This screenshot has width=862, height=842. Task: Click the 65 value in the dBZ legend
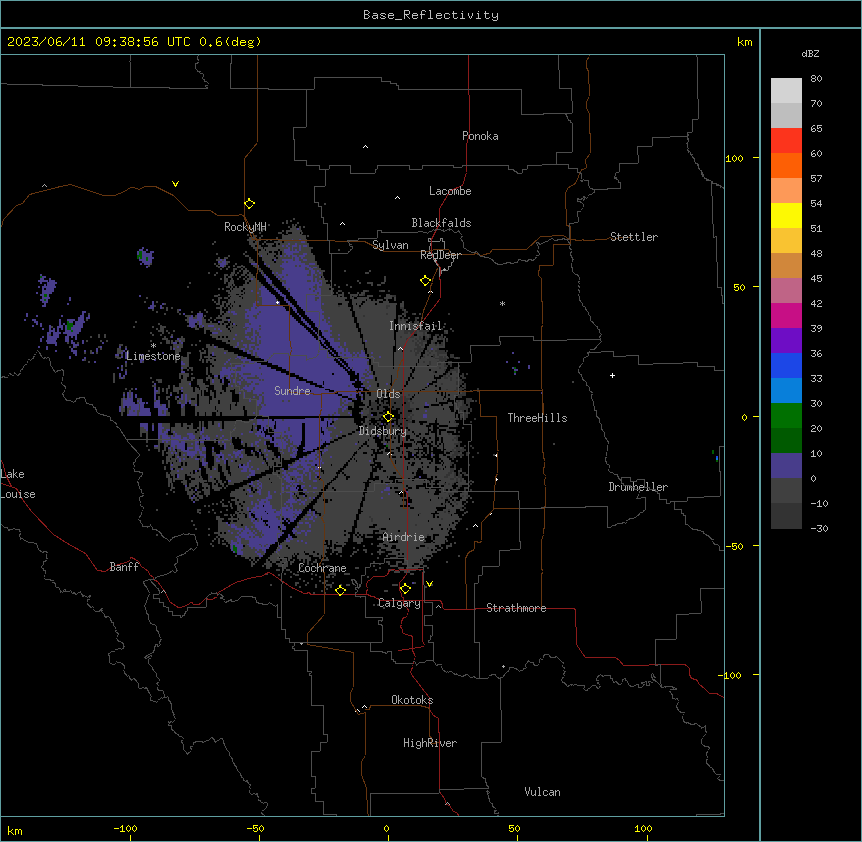816,129
